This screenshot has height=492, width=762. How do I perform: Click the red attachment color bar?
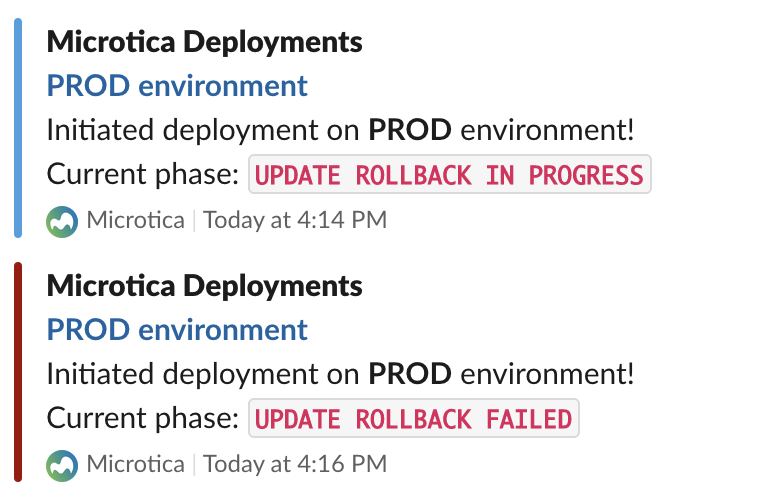click(17, 372)
